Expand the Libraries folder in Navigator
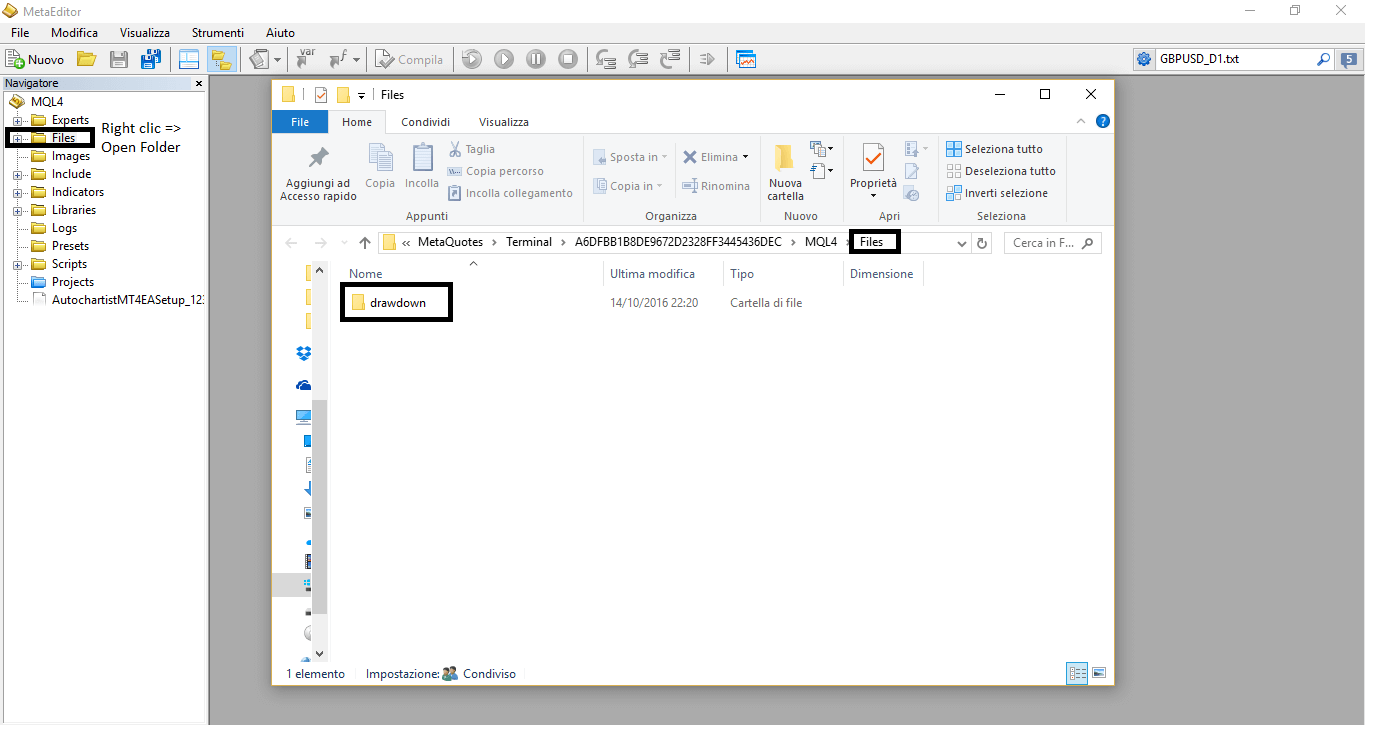 pyautogui.click(x=17, y=211)
